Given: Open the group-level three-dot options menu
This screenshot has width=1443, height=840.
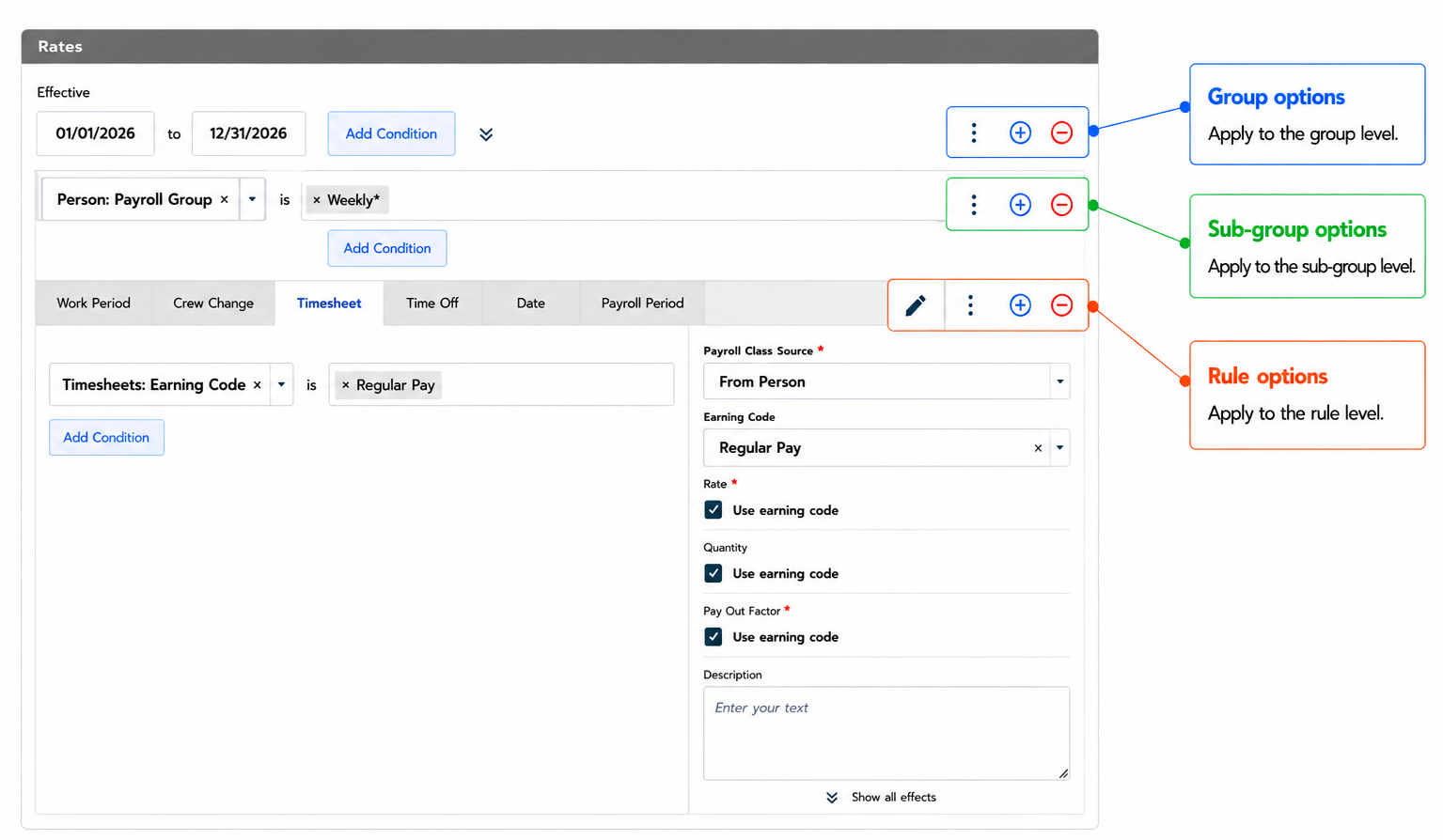Looking at the screenshot, I should 974,132.
